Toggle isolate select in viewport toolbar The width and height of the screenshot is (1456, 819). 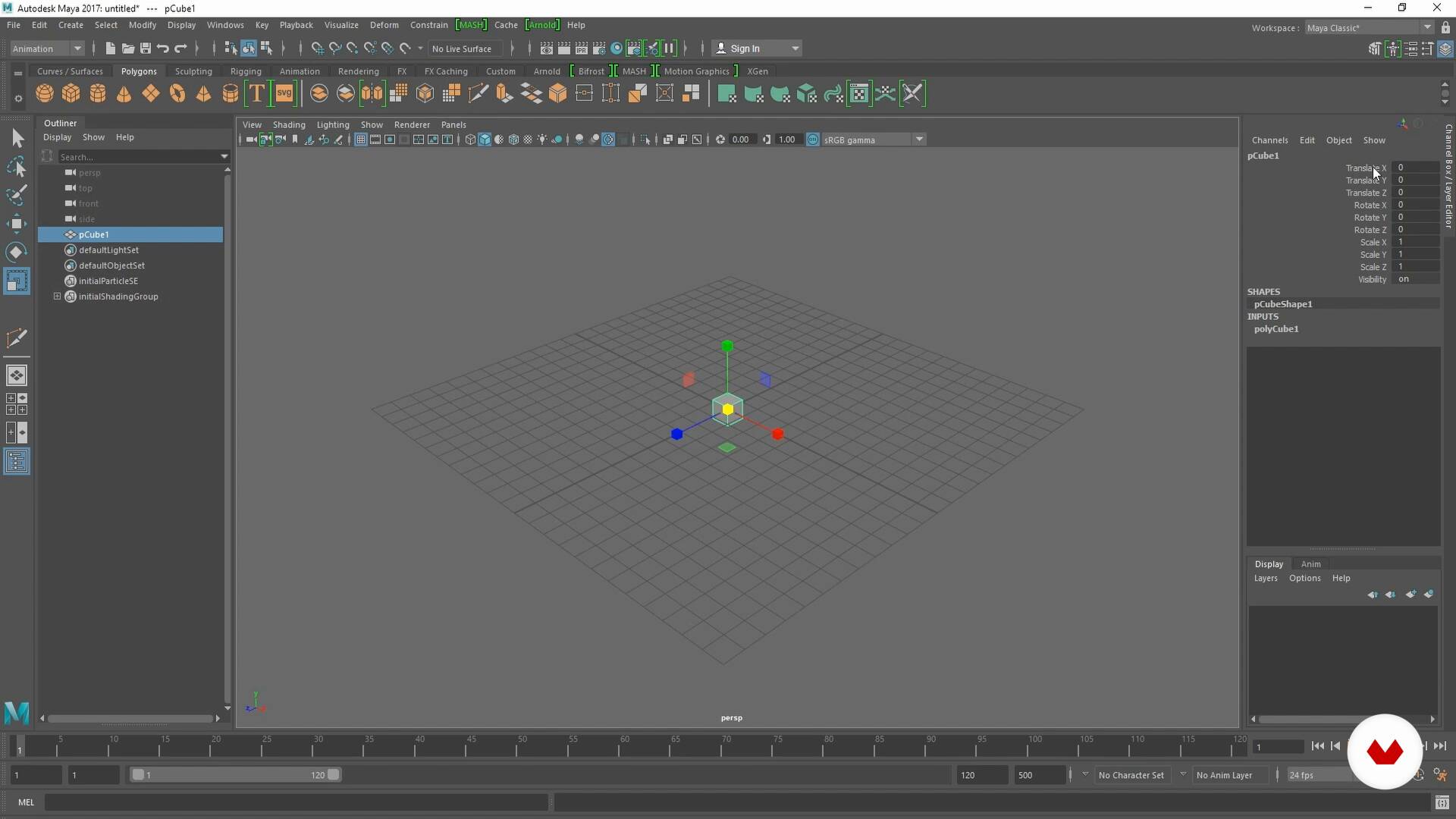(x=645, y=140)
